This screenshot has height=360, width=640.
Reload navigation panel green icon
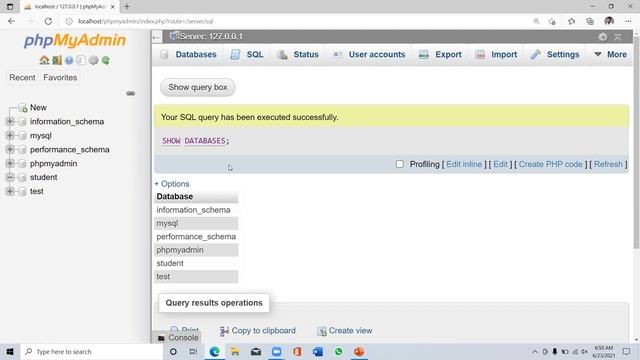(x=106, y=60)
